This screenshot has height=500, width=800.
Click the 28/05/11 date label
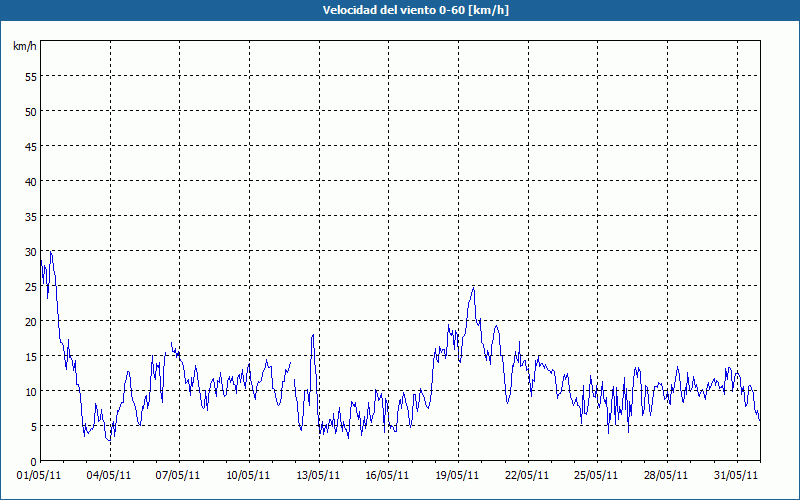(667, 475)
